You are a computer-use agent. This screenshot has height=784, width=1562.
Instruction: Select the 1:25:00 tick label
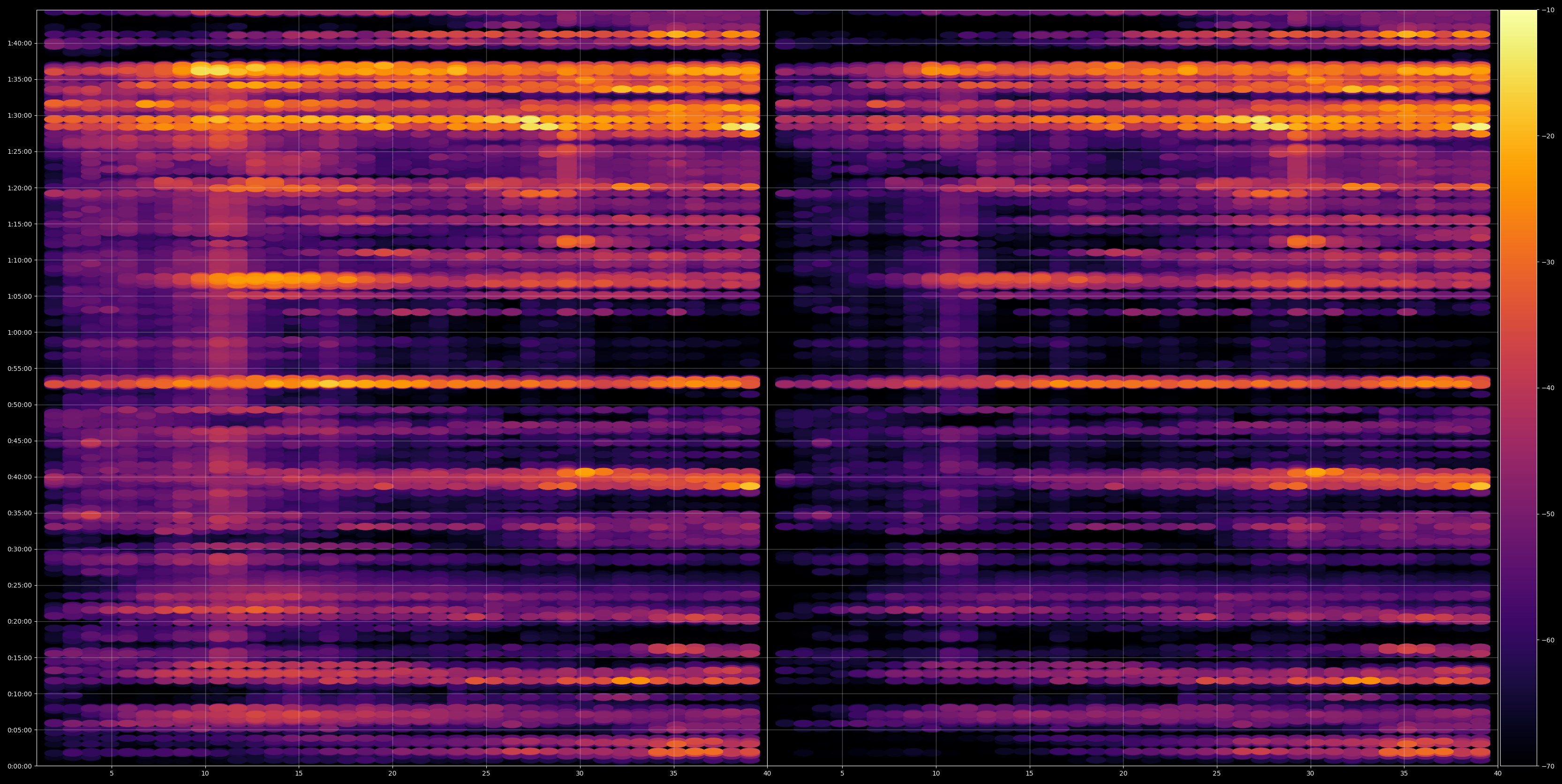pos(20,151)
